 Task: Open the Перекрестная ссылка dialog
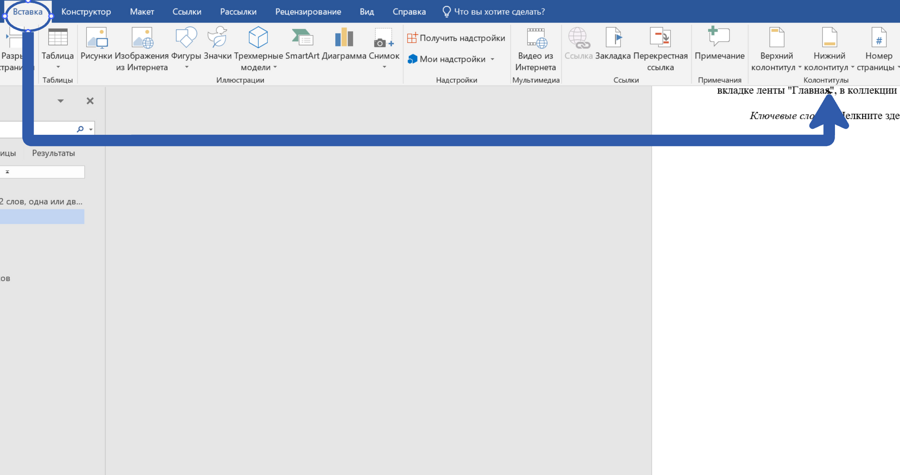pos(660,49)
